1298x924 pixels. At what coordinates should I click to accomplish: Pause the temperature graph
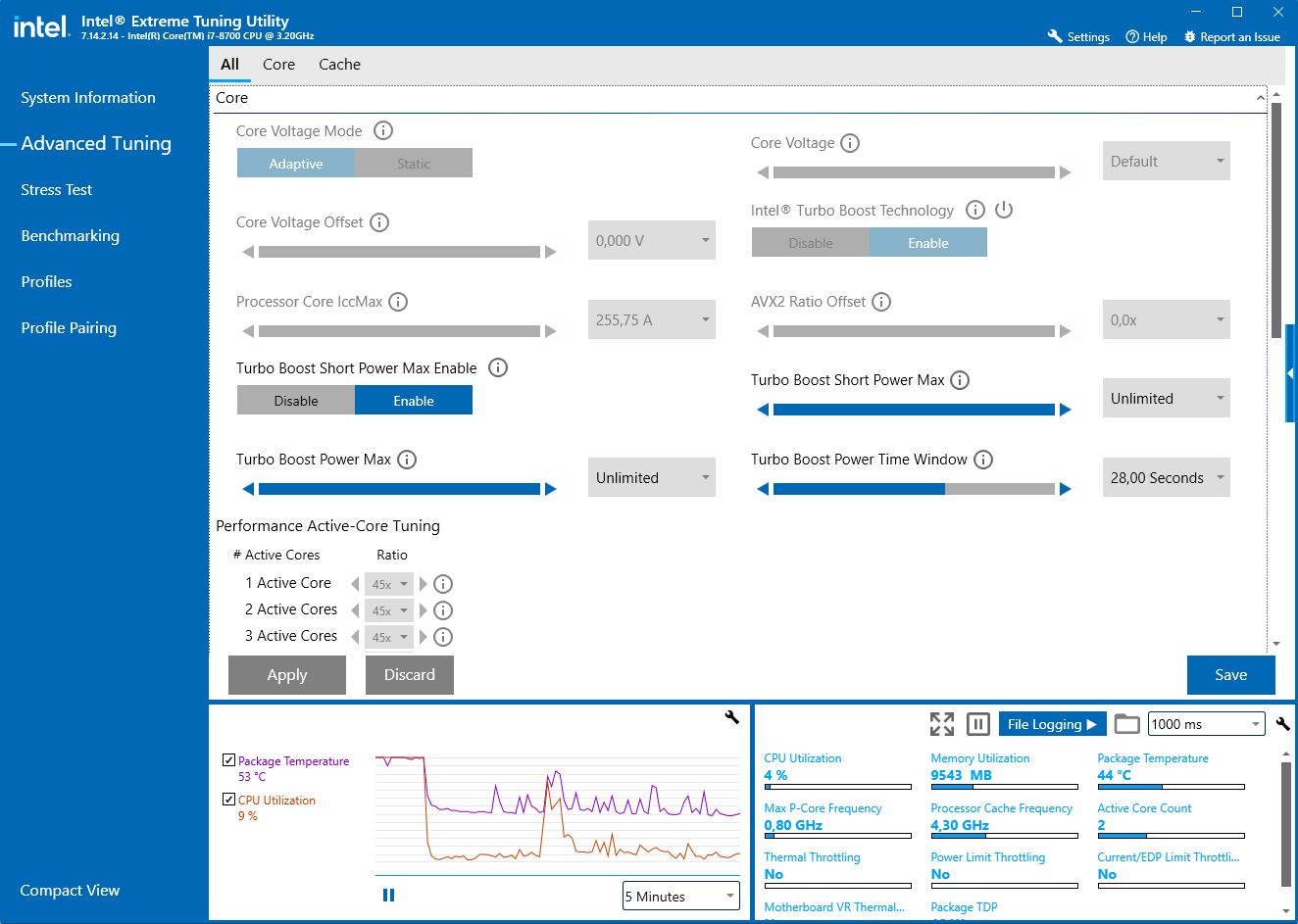[388, 895]
